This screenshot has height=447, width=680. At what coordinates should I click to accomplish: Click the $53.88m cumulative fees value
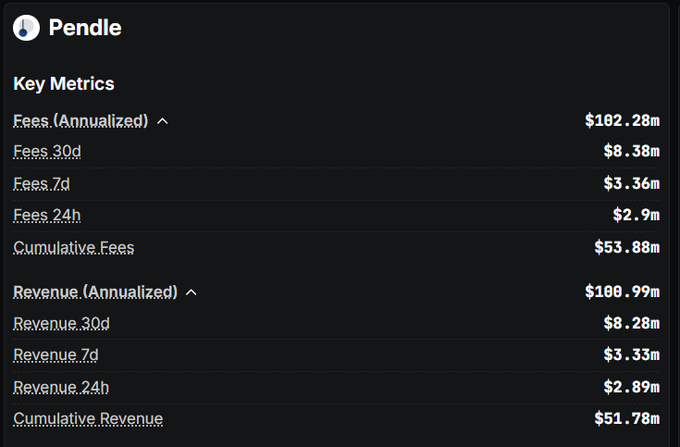click(626, 247)
